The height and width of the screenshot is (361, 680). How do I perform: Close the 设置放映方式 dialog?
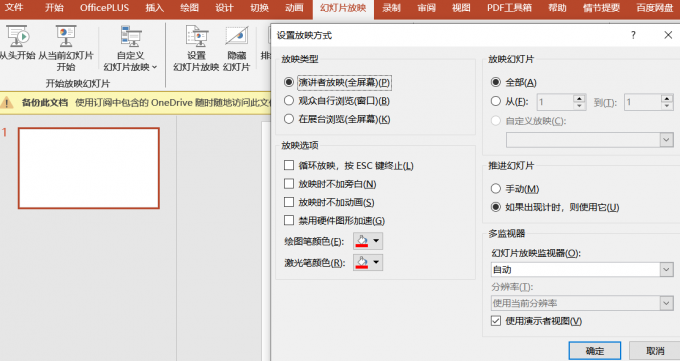(x=668, y=35)
